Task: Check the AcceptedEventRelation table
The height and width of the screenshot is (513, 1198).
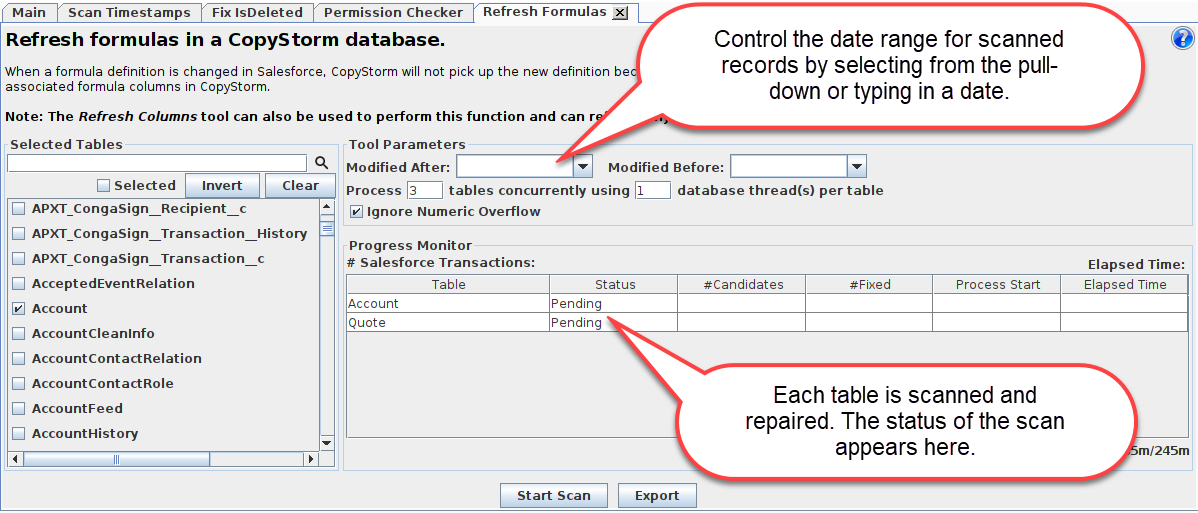Action: point(18,284)
